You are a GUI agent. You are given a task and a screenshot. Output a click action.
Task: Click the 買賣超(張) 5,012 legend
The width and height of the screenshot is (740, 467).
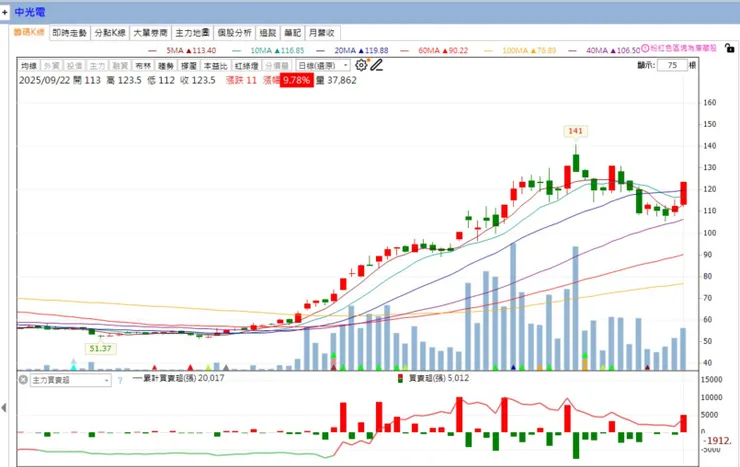(433, 378)
